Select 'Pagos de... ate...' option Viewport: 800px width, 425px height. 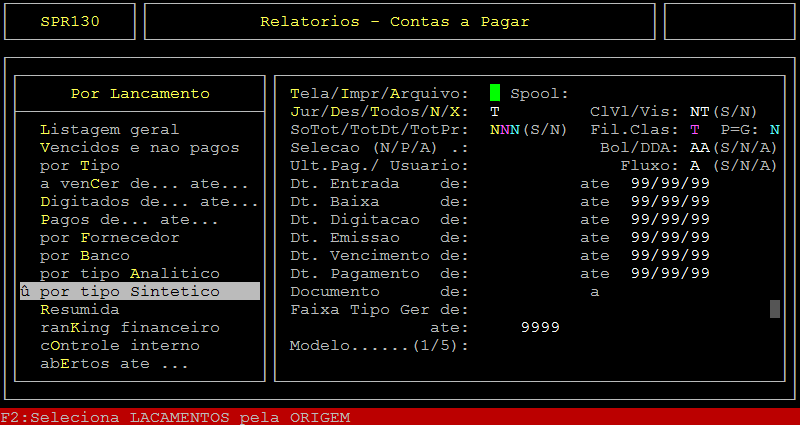(129, 219)
